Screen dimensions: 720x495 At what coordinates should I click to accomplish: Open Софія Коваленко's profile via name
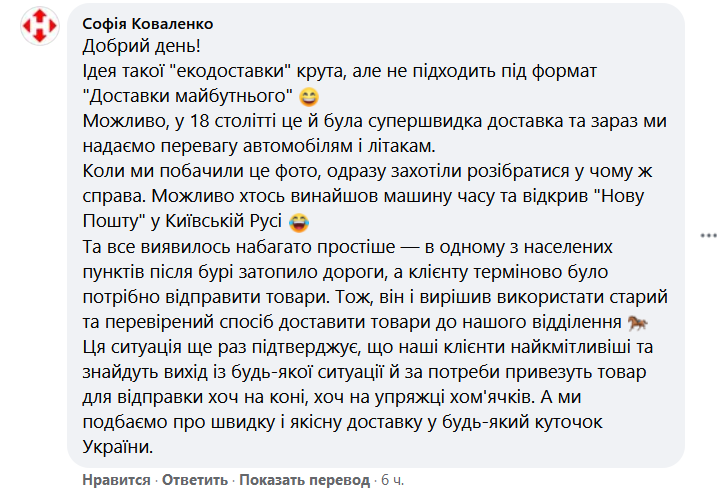pyautogui.click(x=148, y=23)
